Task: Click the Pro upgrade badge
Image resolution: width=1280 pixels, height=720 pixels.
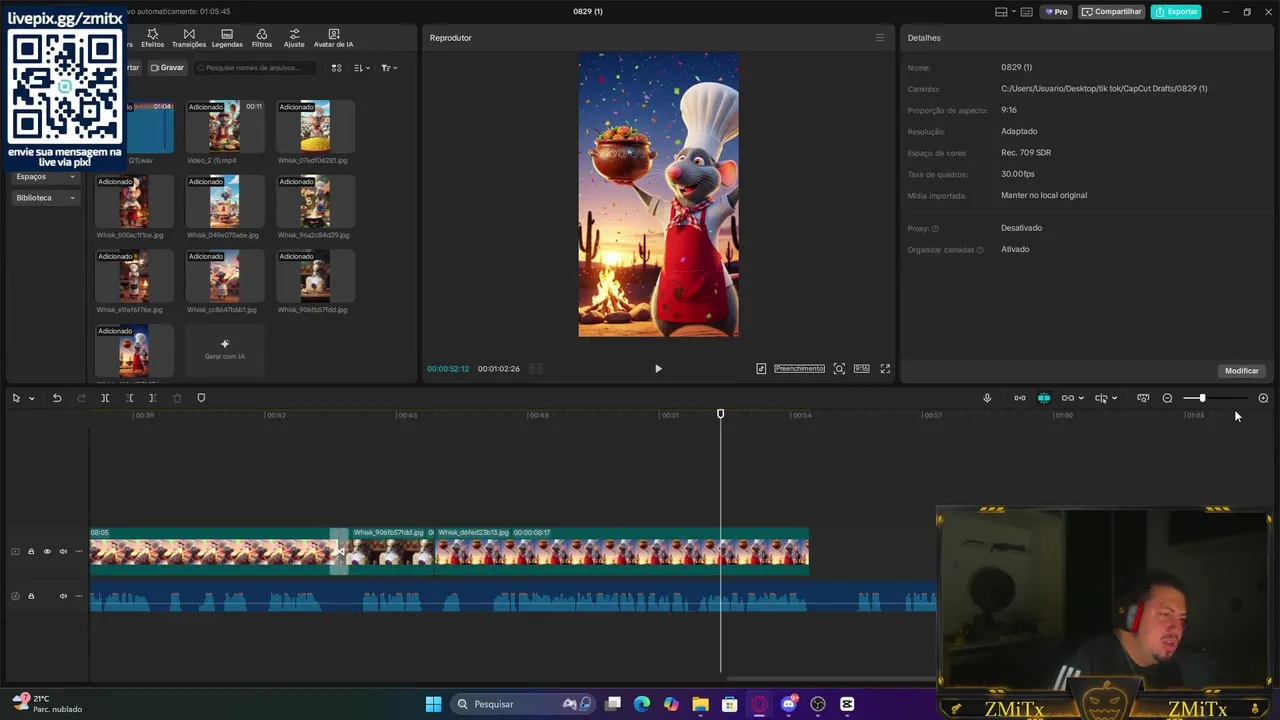Action: (x=1056, y=12)
